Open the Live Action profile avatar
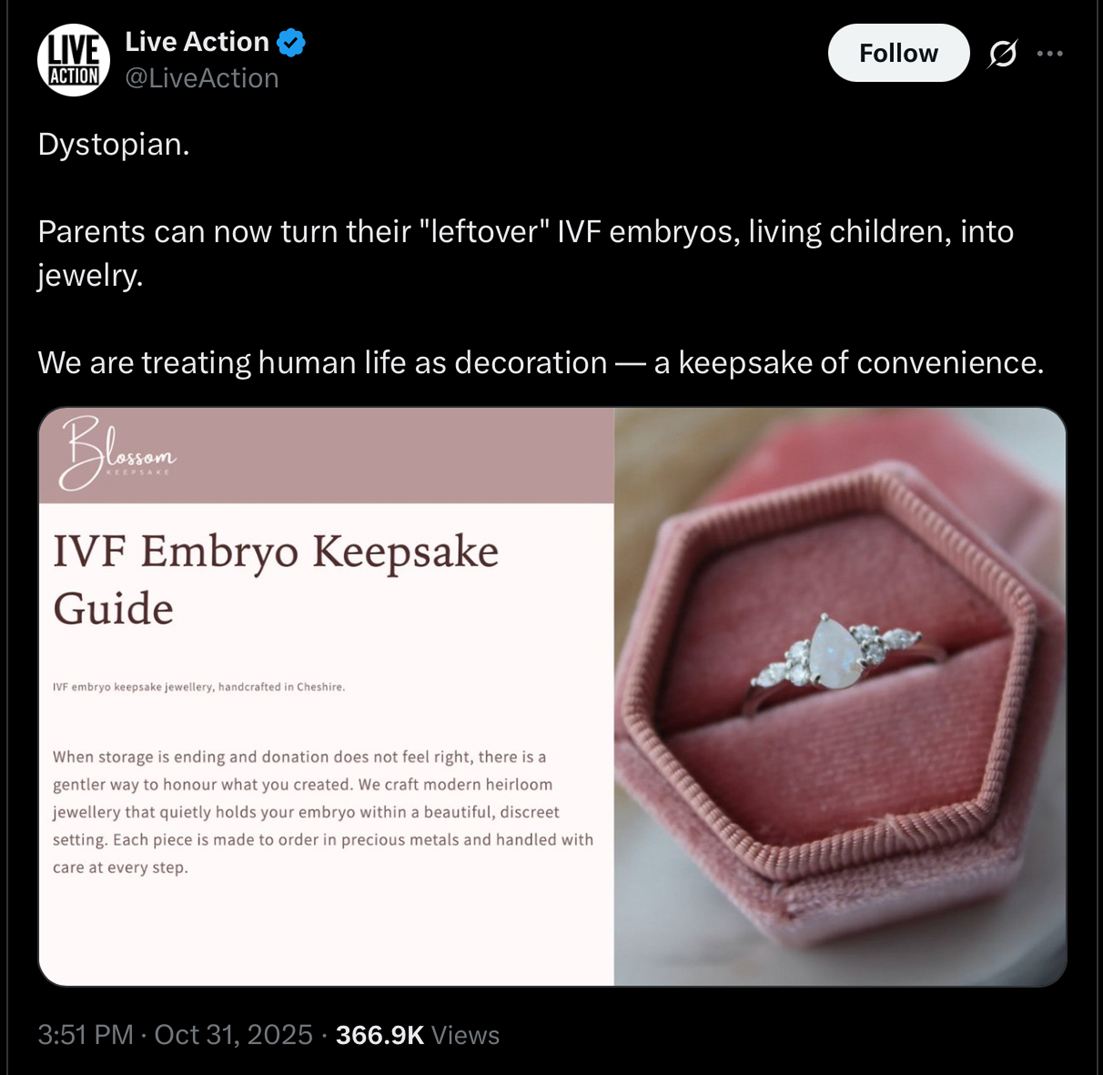The width and height of the screenshot is (1103, 1075). (x=73, y=60)
